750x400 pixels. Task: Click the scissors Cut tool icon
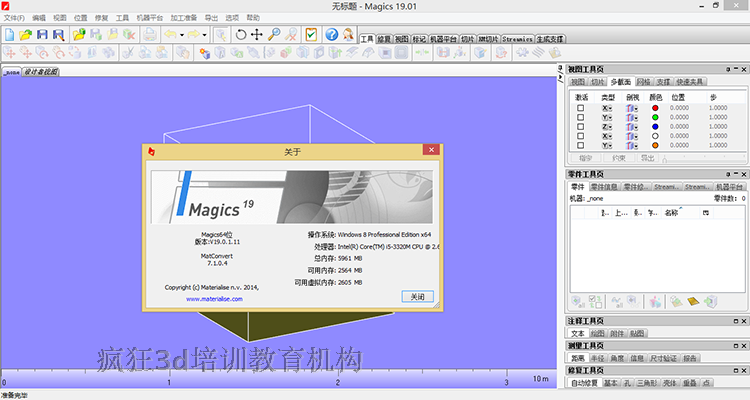(x=128, y=53)
